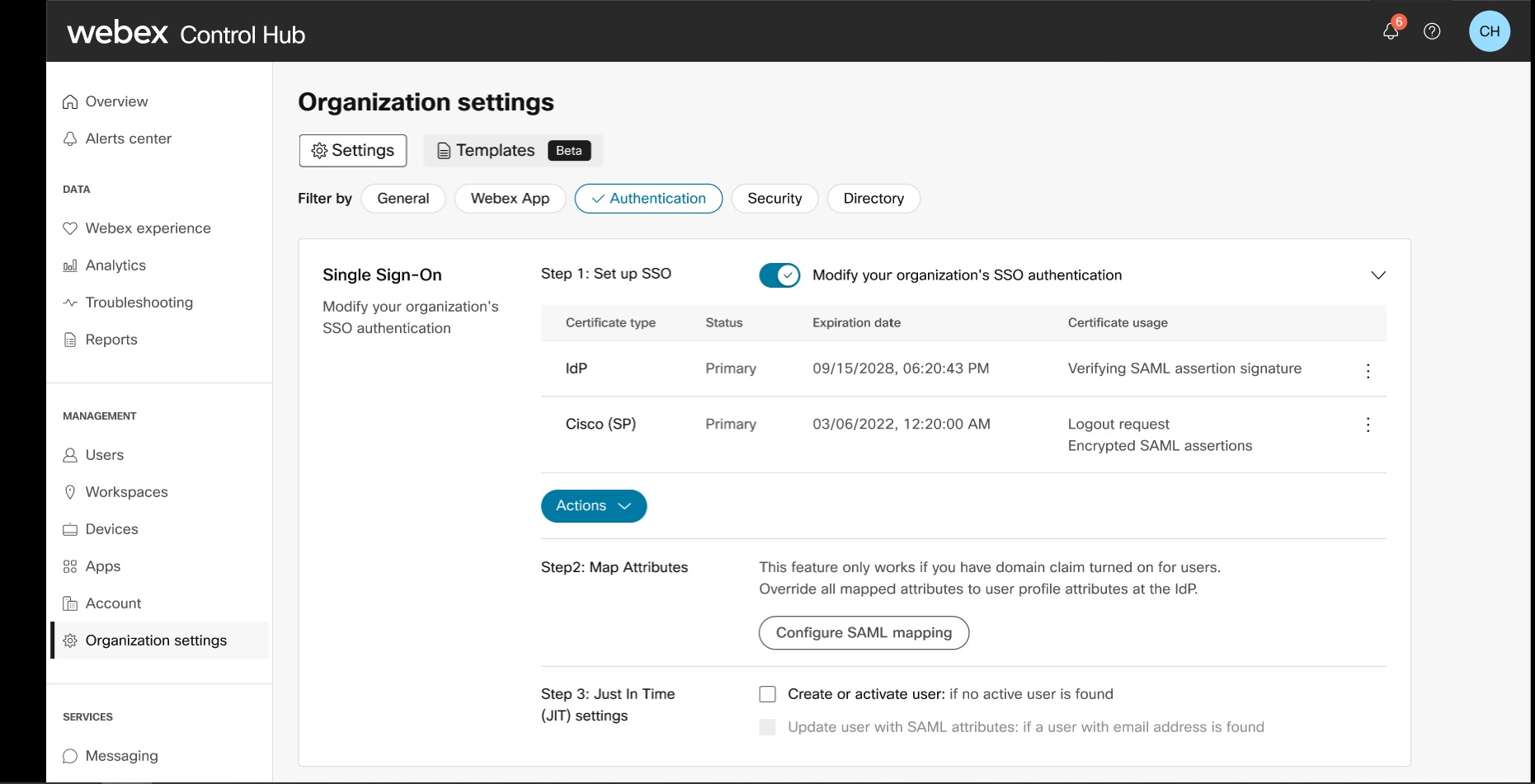This screenshot has height=784, width=1535.
Task: Click the Apps grid icon
Action: pos(70,566)
